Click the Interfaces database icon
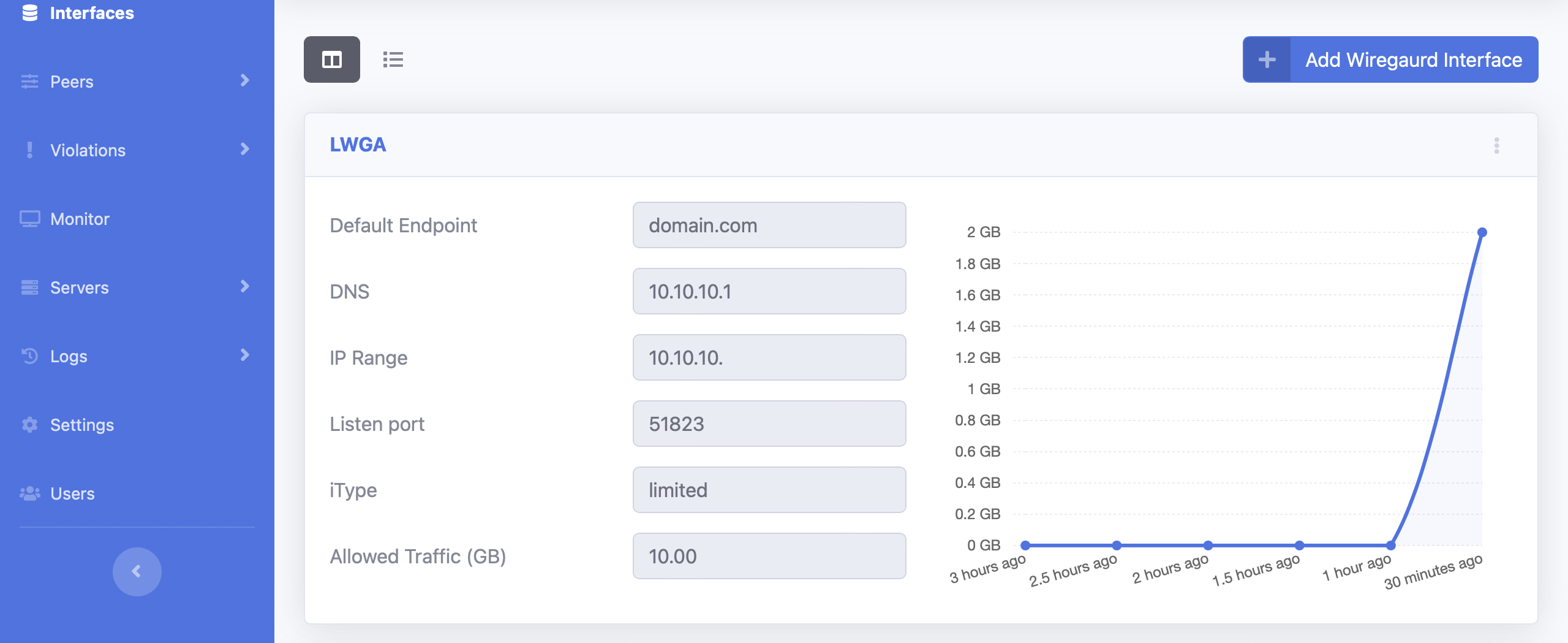The image size is (1568, 643). pyautogui.click(x=29, y=13)
